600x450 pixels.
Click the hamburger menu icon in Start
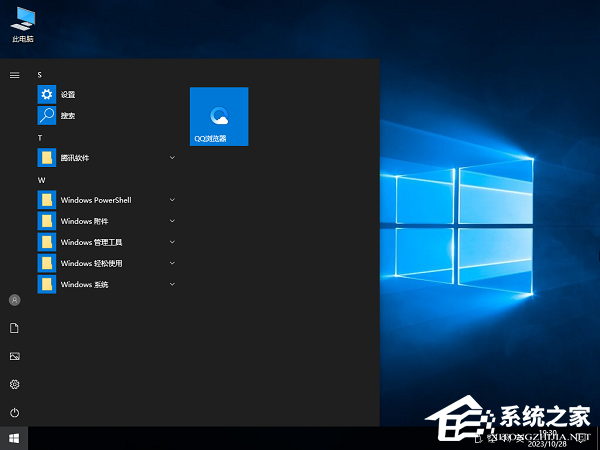14,75
